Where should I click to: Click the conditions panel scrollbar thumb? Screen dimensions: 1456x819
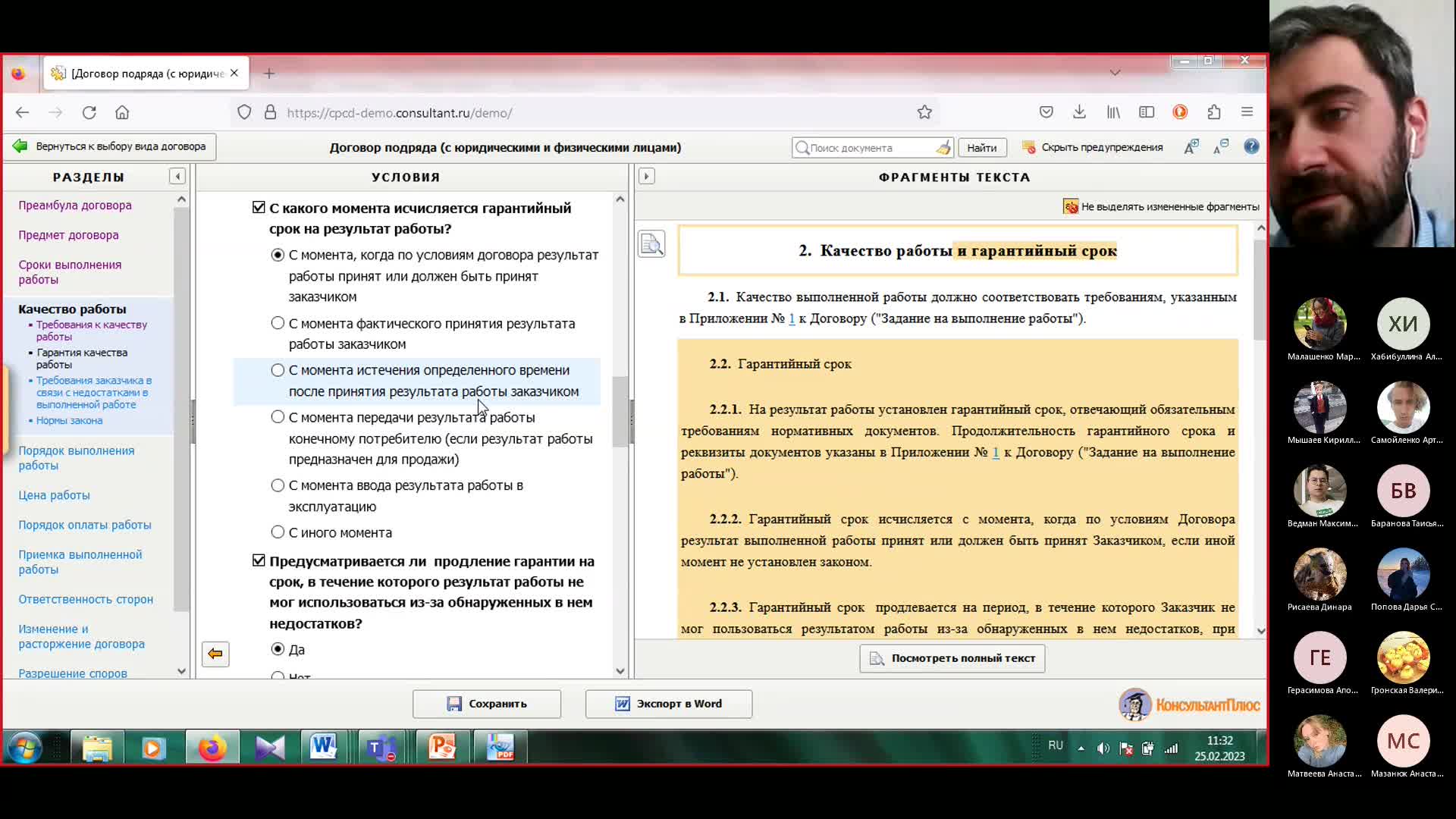[x=620, y=411]
